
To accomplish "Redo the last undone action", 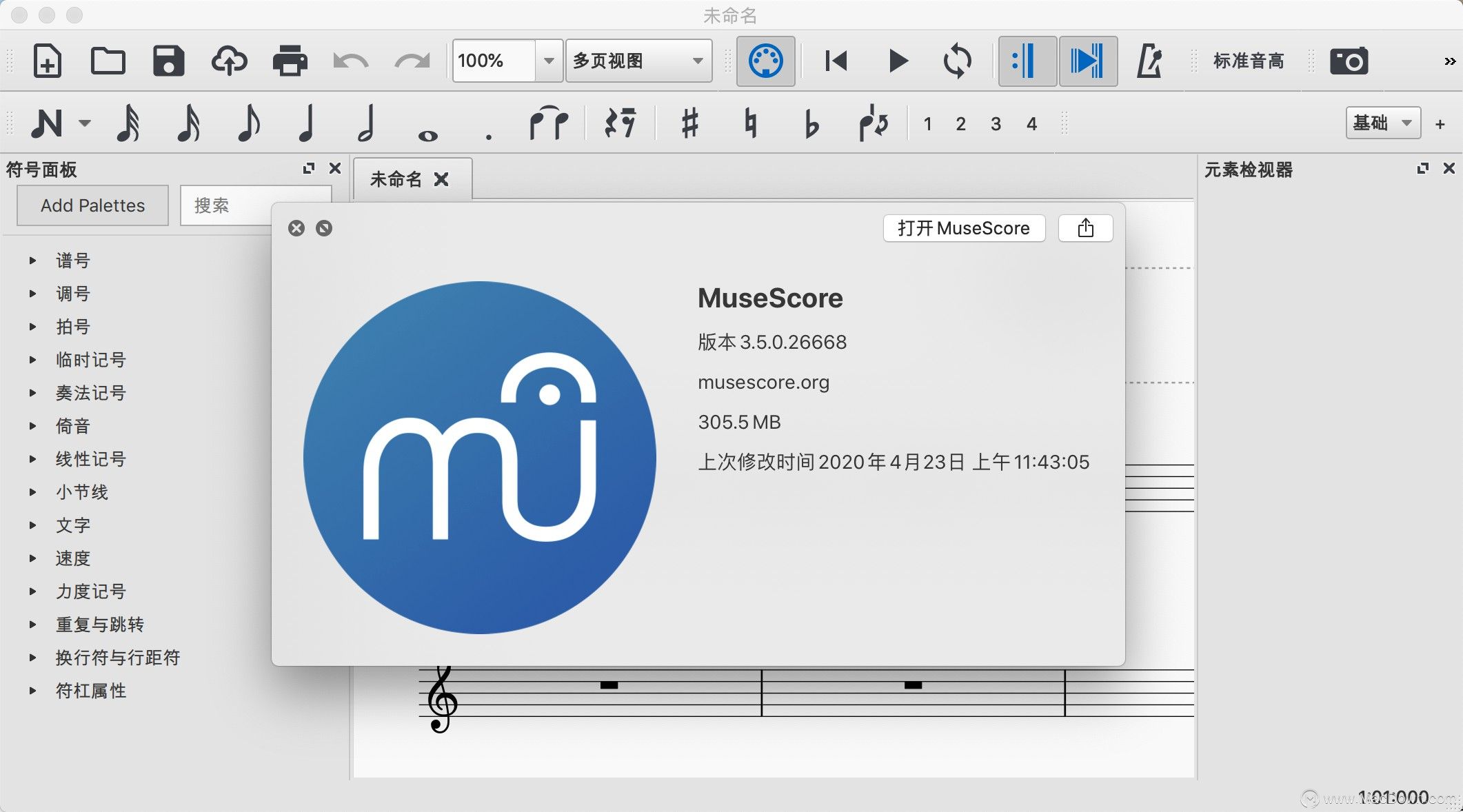I will [x=412, y=61].
